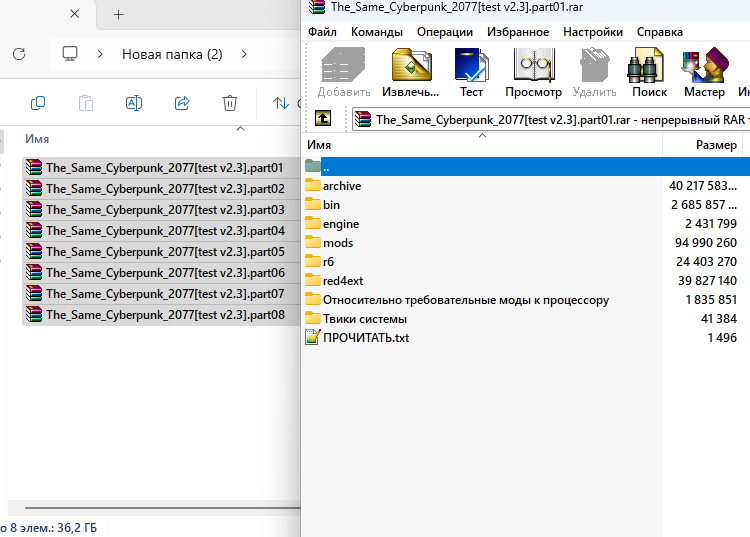Open the Операции menu

click(x=445, y=32)
